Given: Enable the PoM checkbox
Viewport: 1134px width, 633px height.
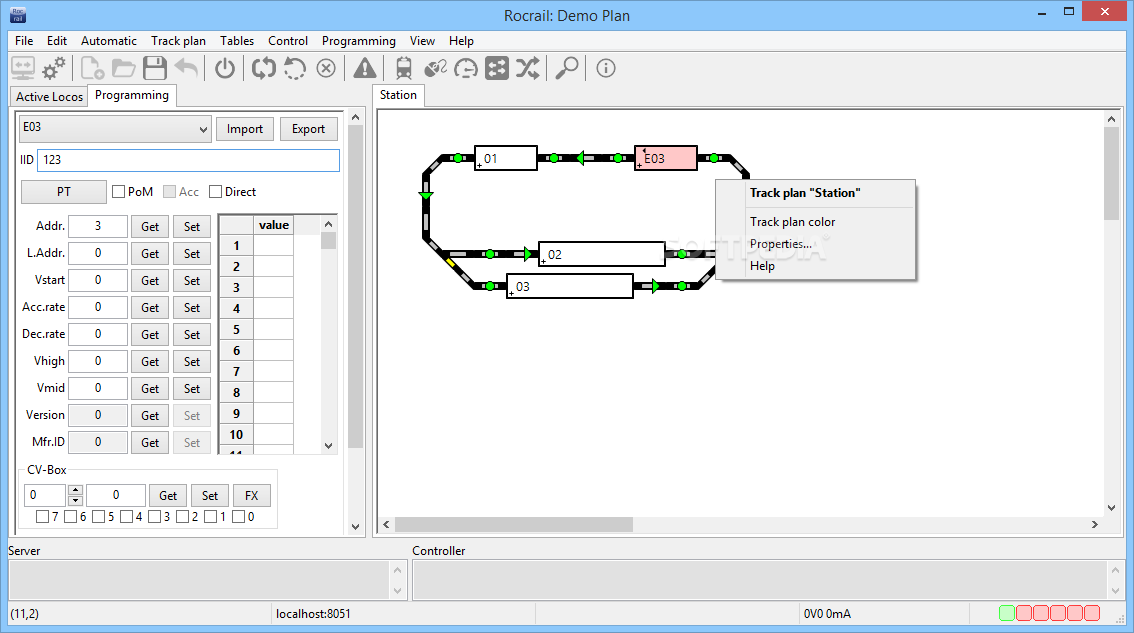Looking at the screenshot, I should [x=119, y=192].
